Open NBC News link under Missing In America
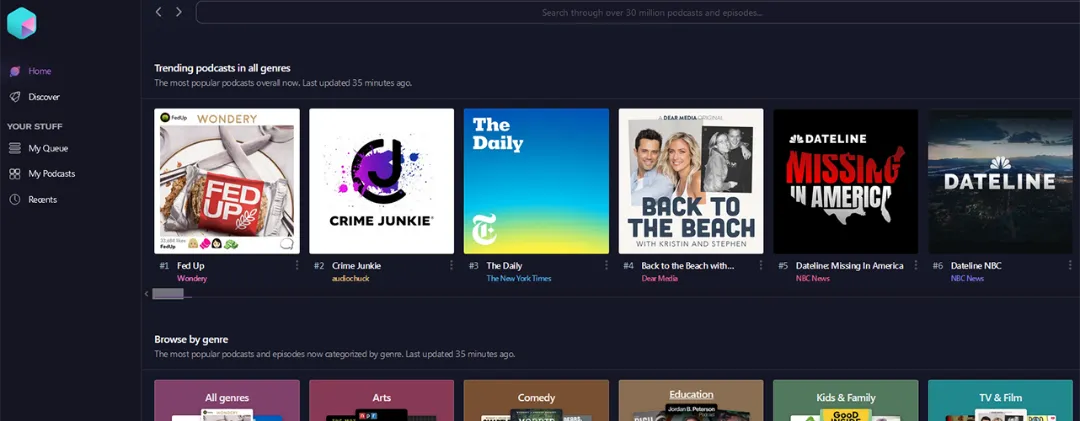Viewport: 1080px width, 421px height. [813, 278]
